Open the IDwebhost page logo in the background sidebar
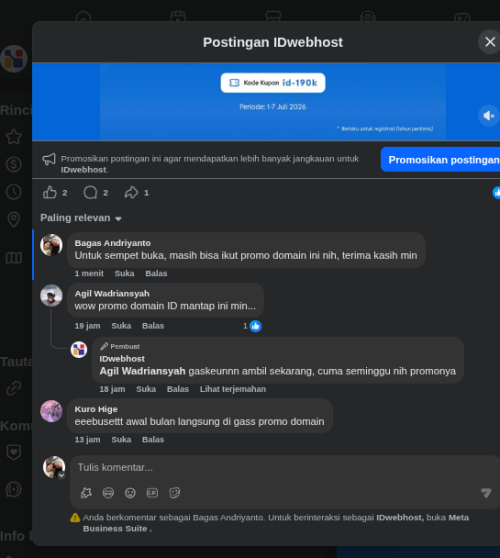Image resolution: width=500 pixels, height=558 pixels. click(x=14, y=59)
